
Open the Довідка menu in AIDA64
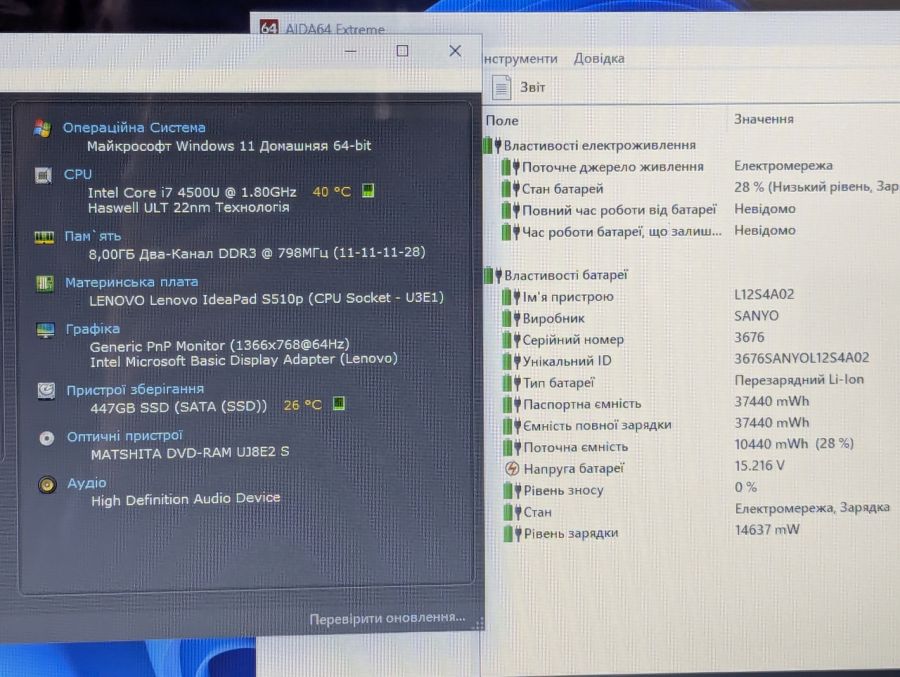(599, 59)
